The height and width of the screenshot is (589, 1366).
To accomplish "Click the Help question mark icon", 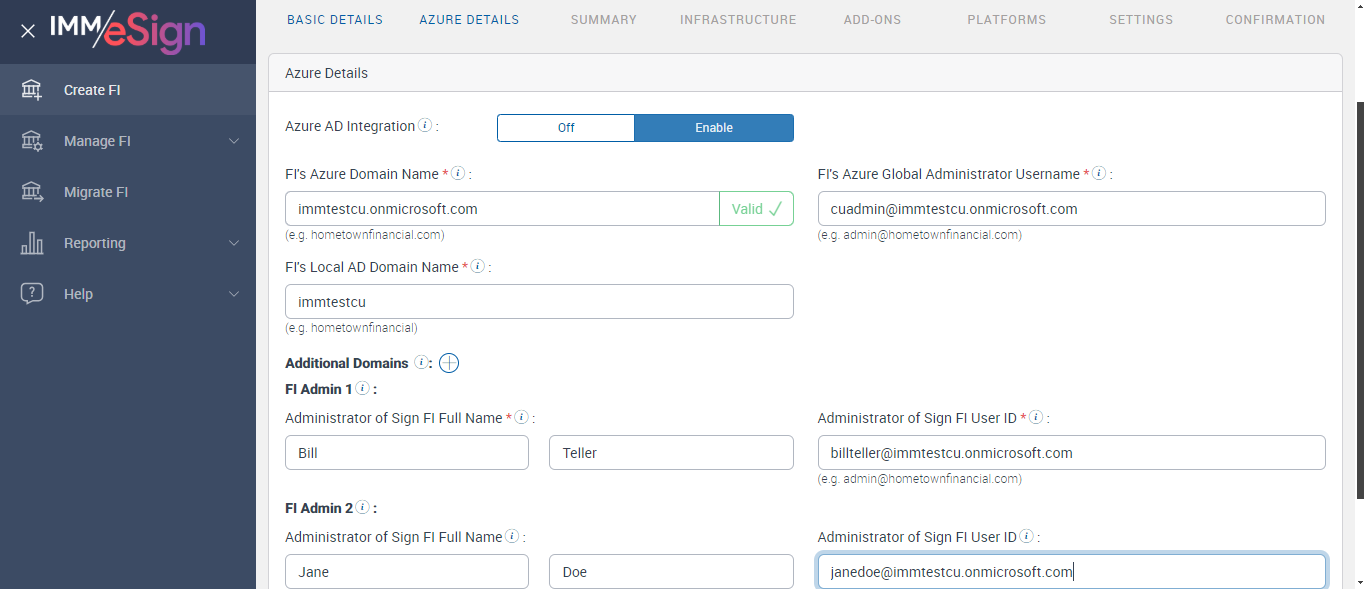I will coord(32,294).
